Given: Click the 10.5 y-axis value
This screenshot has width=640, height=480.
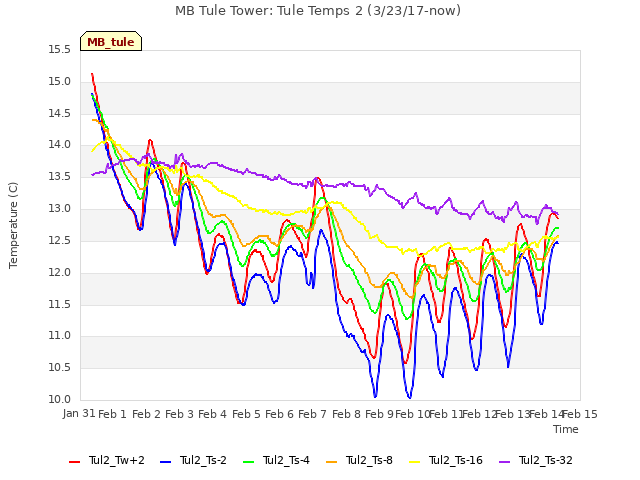Looking at the screenshot, I should [x=60, y=368].
